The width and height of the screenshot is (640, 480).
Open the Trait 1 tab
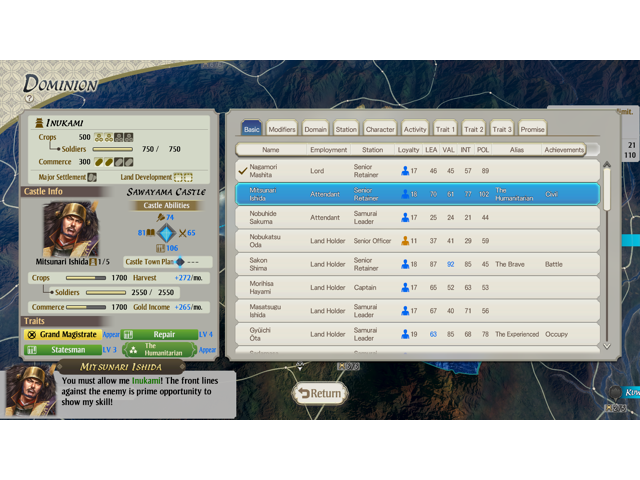(x=445, y=129)
